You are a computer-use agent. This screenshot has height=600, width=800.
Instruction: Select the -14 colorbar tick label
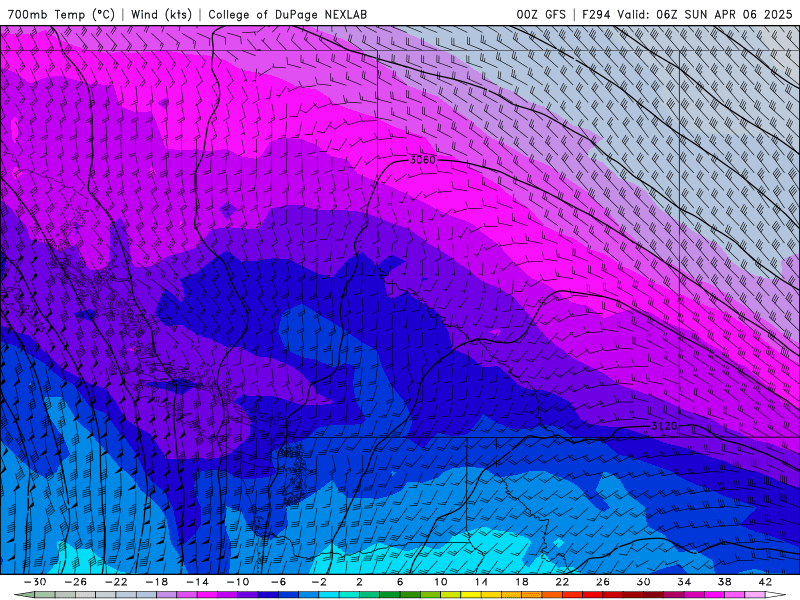point(197,582)
